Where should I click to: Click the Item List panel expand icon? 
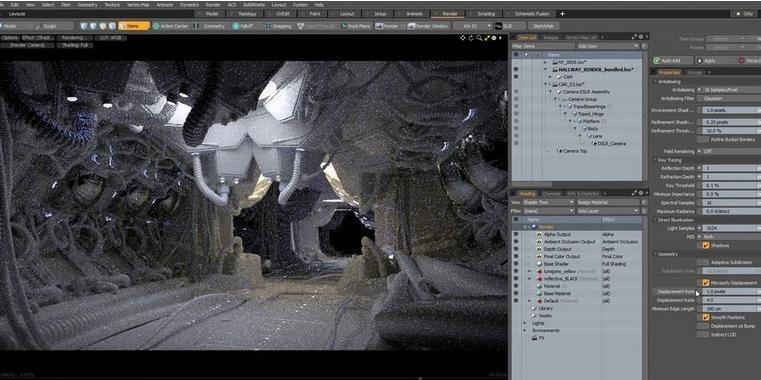click(x=634, y=36)
